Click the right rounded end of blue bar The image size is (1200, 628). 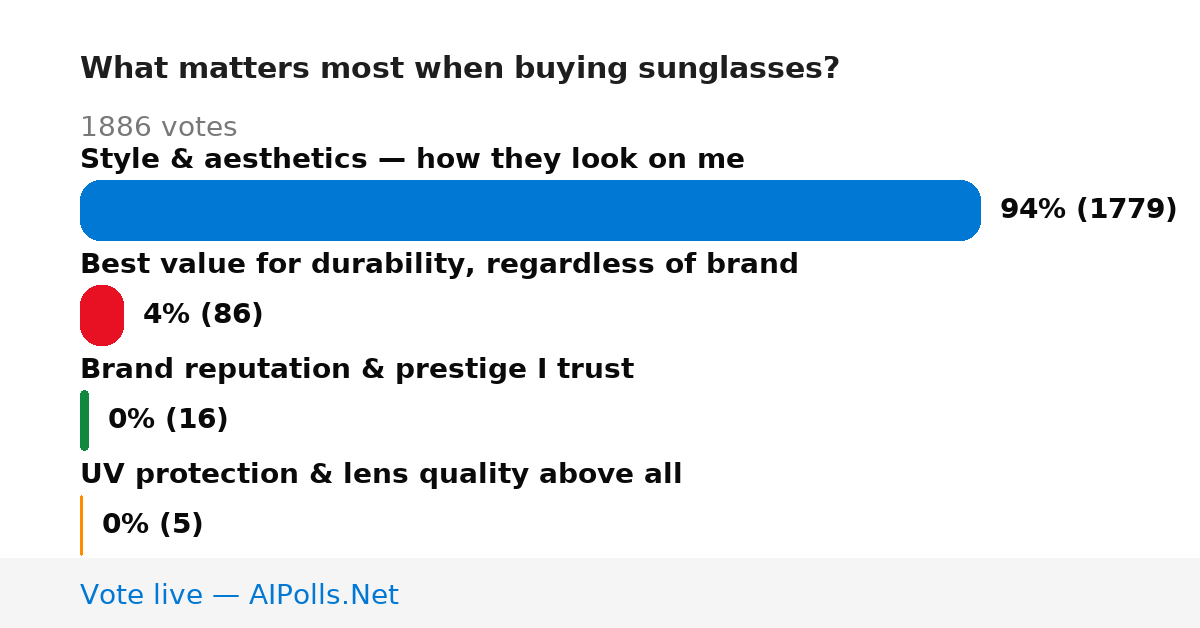(966, 210)
